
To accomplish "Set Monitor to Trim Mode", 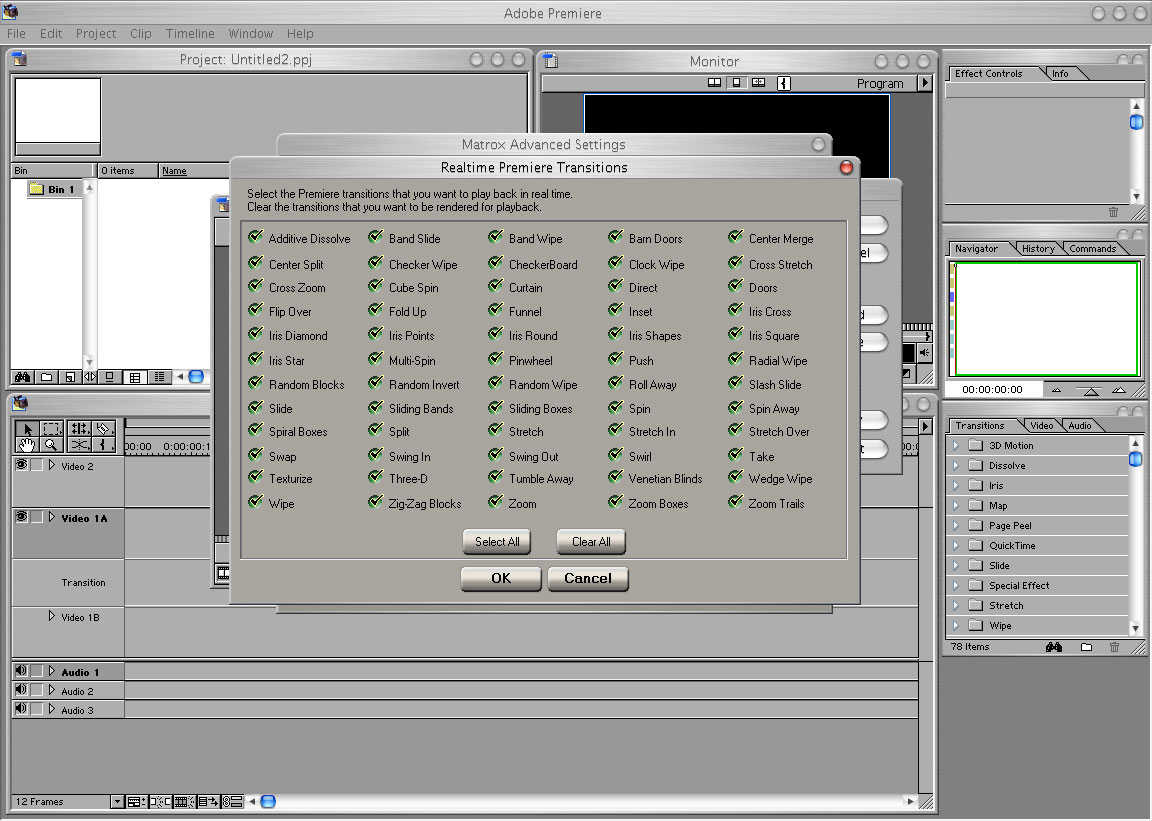I will pyautogui.click(x=759, y=83).
